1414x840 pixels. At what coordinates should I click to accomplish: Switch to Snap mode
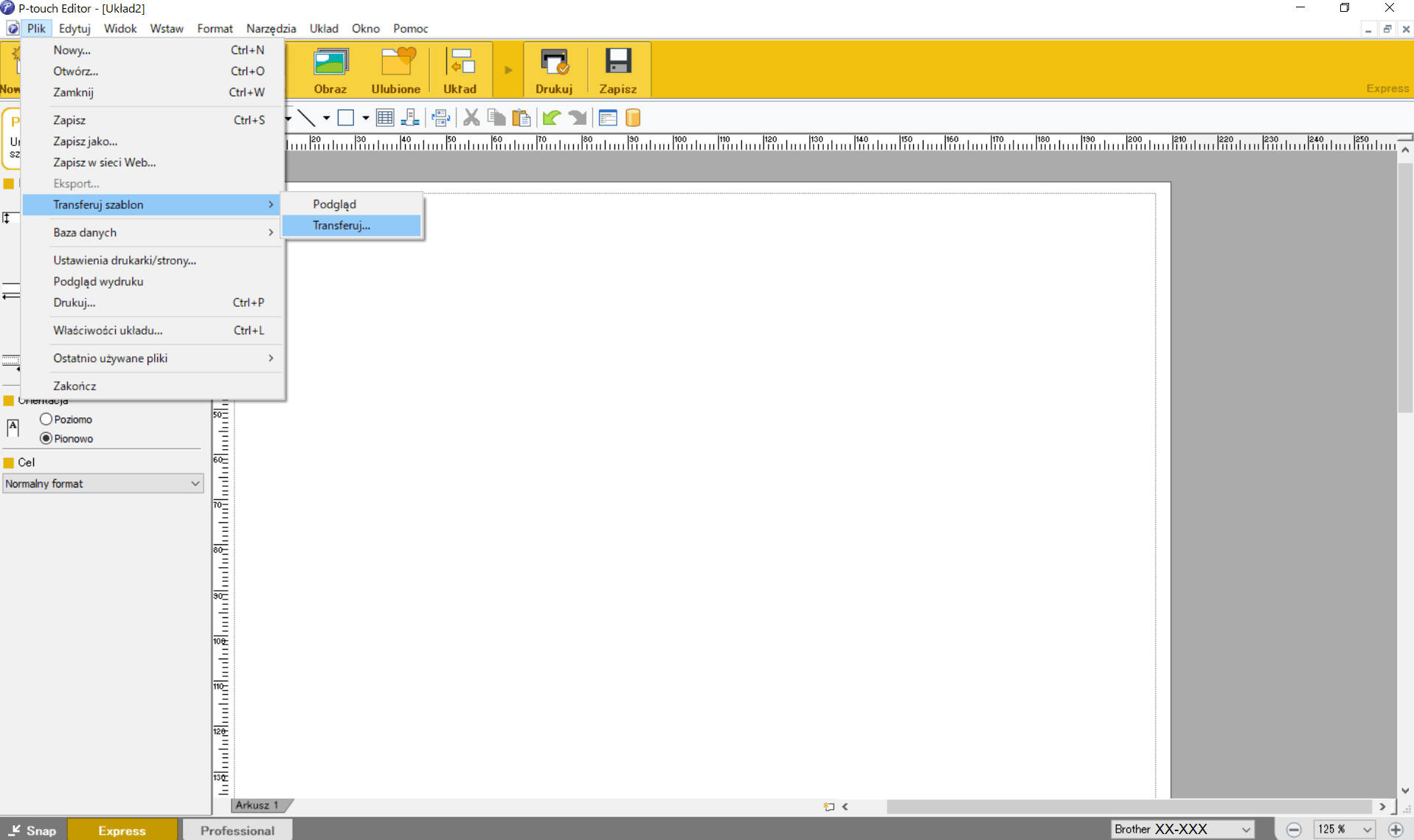(x=33, y=830)
